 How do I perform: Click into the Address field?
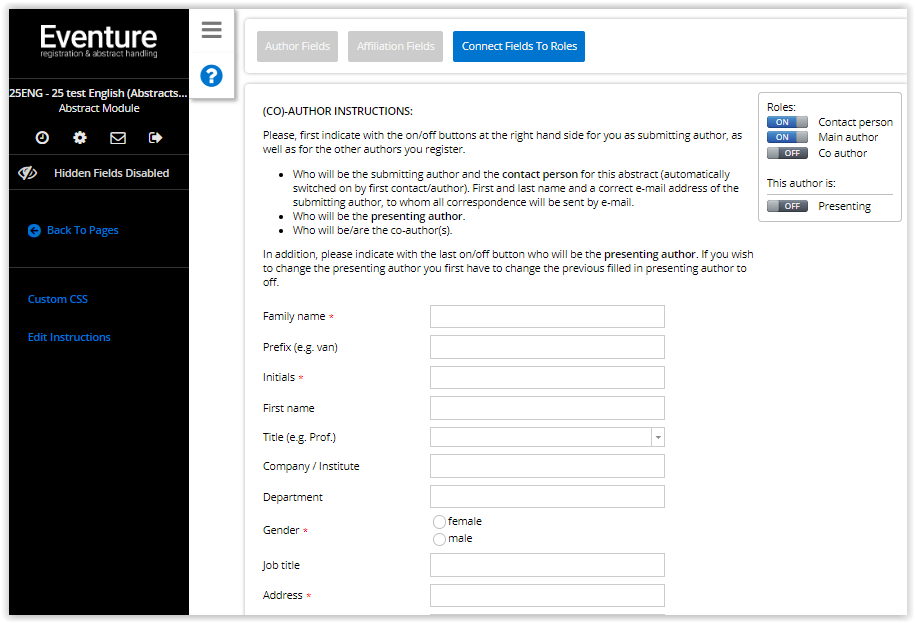click(x=547, y=596)
